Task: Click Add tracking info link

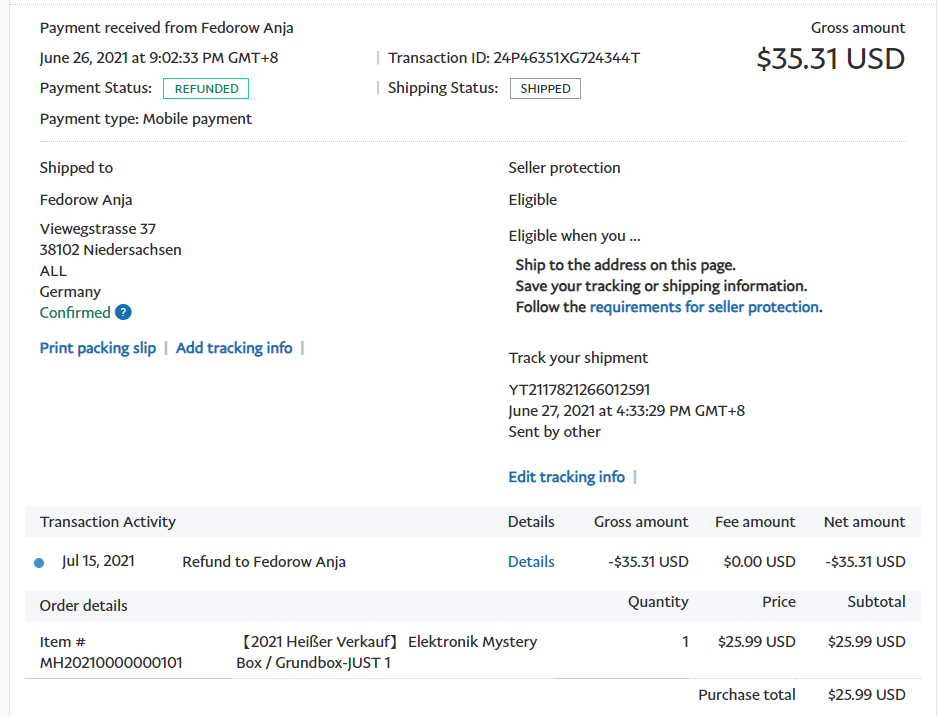Action: (x=234, y=348)
